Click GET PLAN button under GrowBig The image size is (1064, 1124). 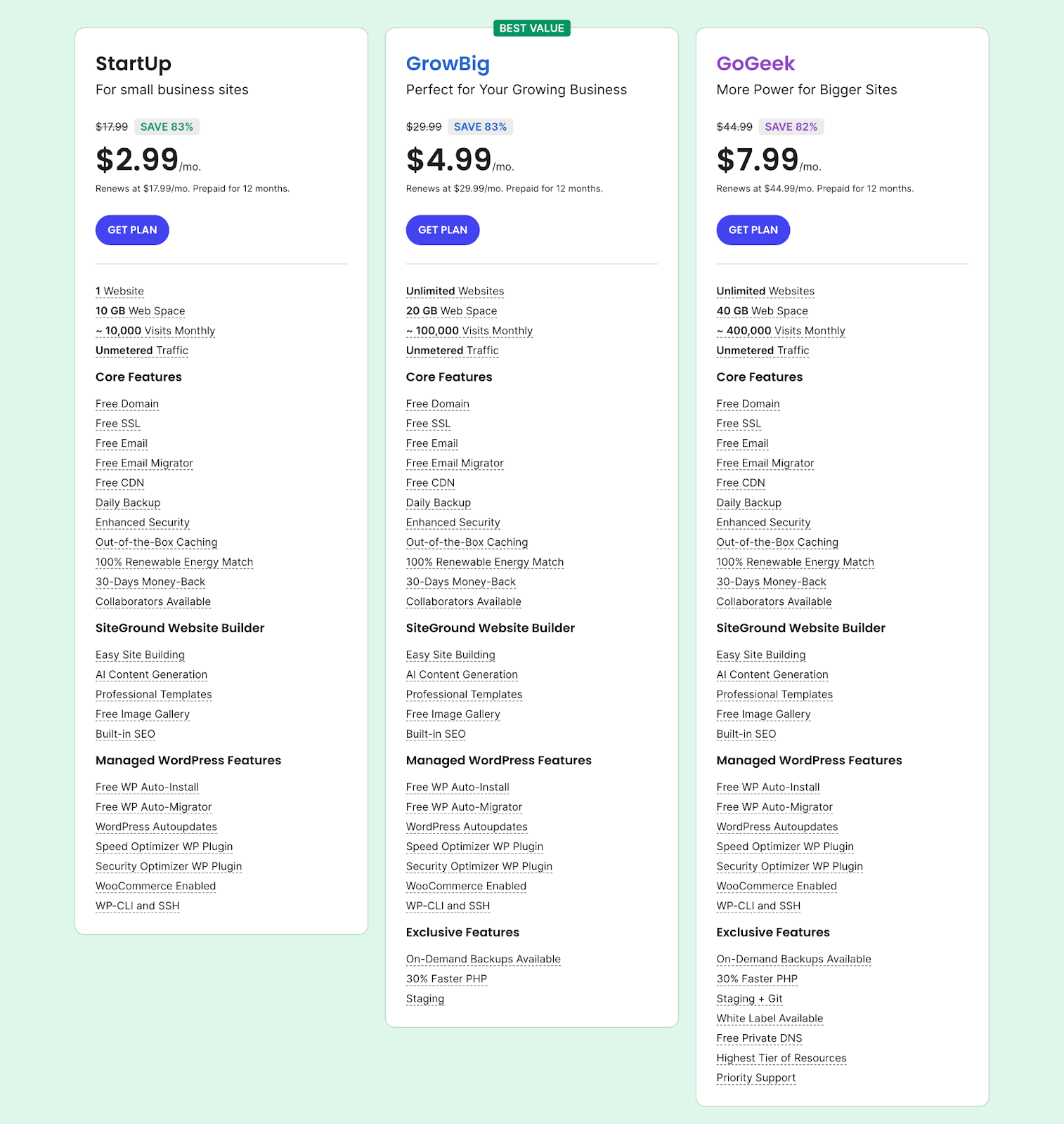click(443, 230)
